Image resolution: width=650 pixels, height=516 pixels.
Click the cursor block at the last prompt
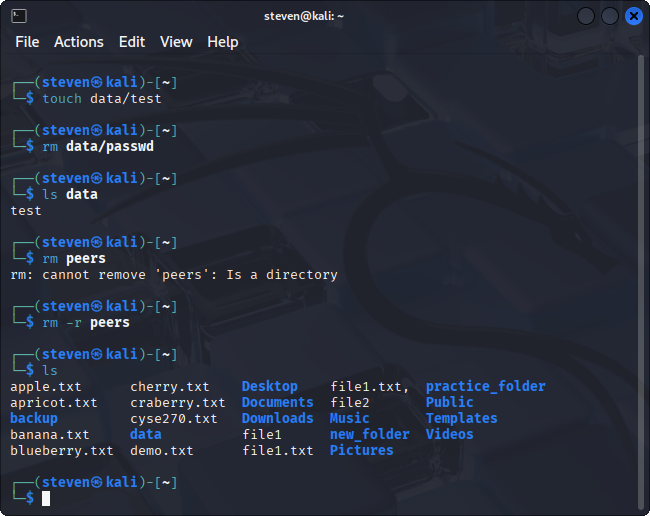click(46, 498)
